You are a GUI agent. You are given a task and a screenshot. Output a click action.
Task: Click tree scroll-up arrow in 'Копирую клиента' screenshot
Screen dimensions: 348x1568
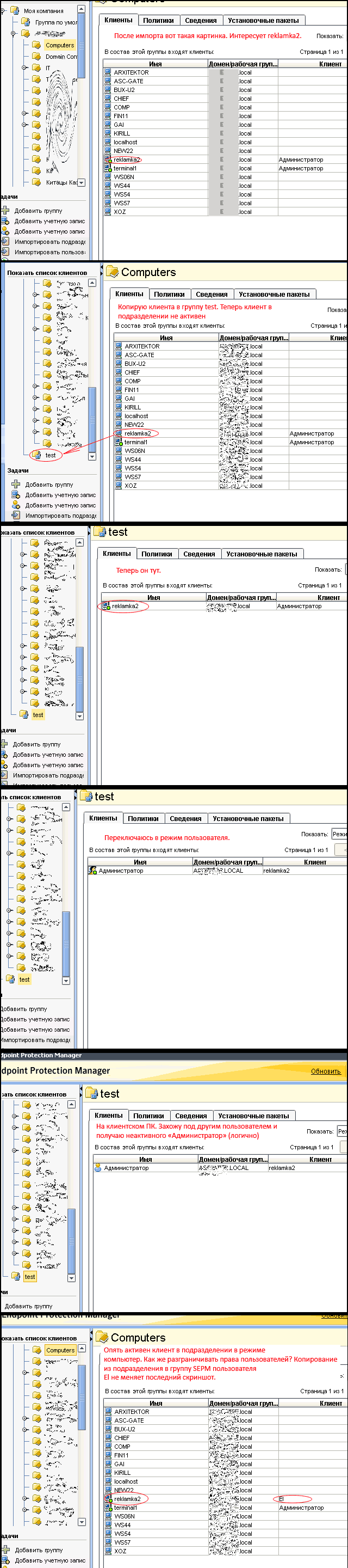tap(92, 283)
